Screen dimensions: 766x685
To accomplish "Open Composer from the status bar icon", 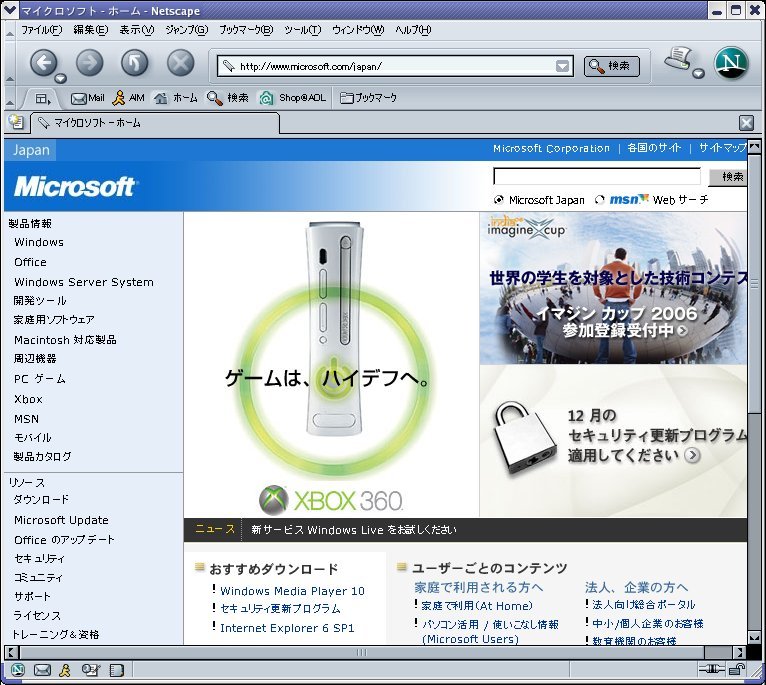I will (x=90, y=670).
